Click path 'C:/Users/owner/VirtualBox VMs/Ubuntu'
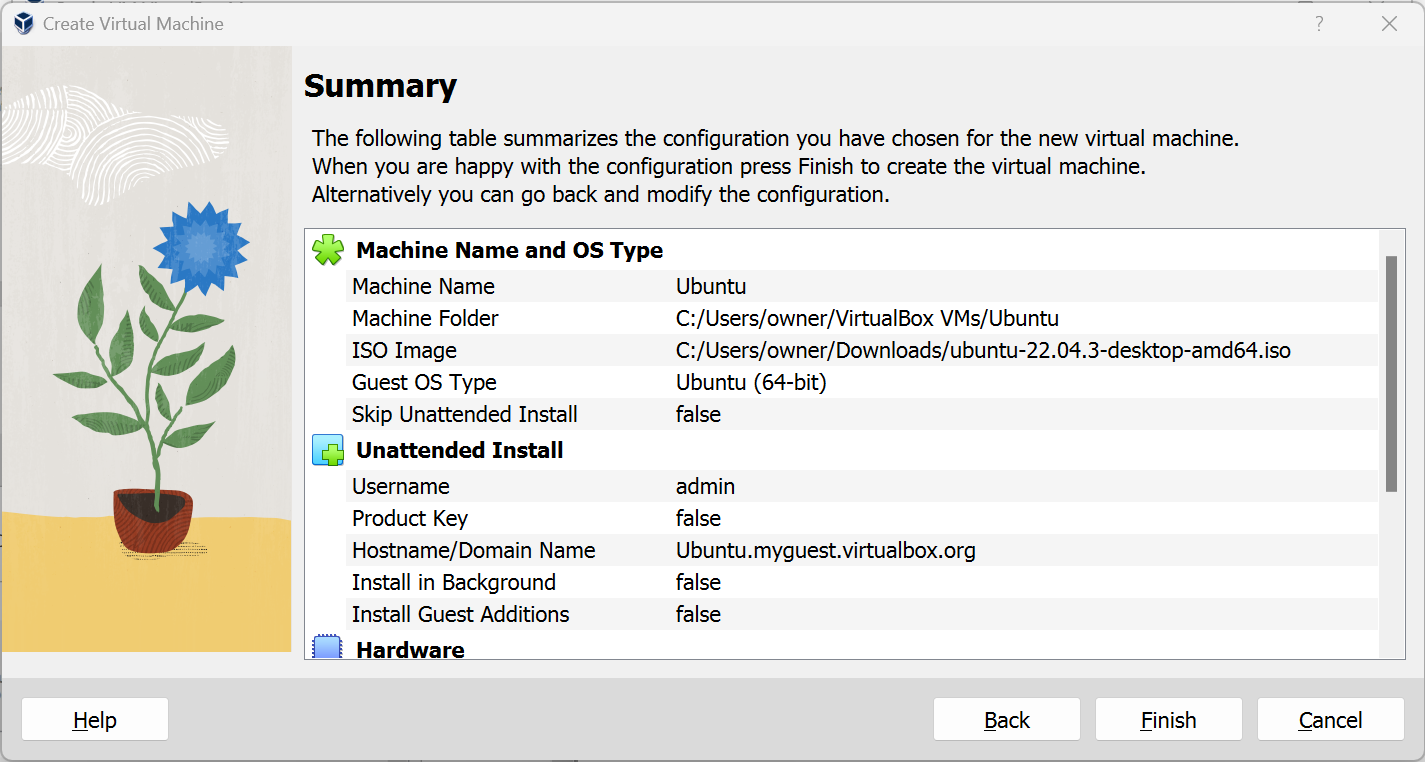 coord(867,318)
